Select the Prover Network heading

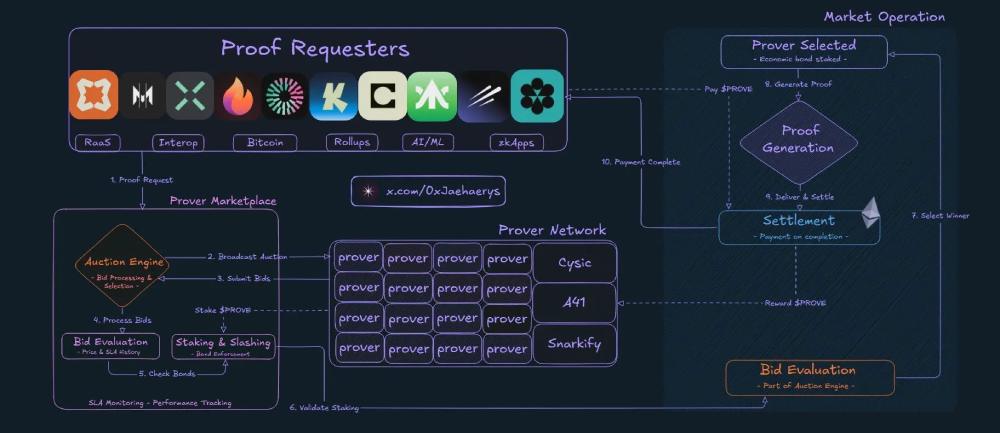(x=552, y=230)
